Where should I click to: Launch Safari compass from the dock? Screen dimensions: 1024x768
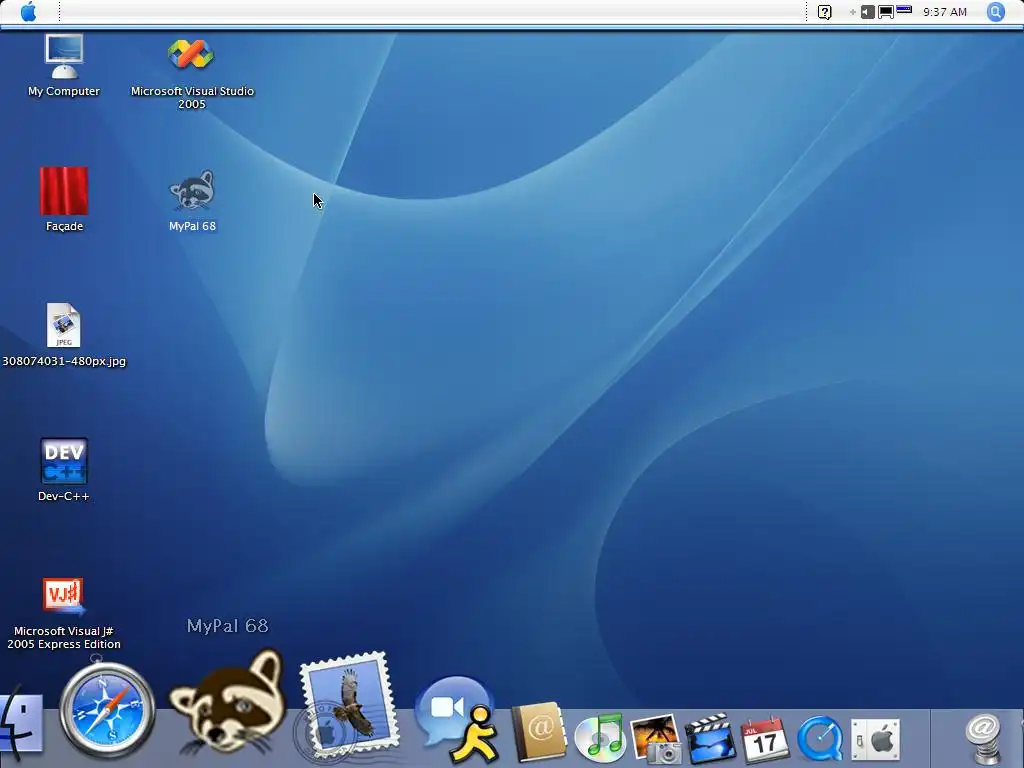[x=108, y=711]
